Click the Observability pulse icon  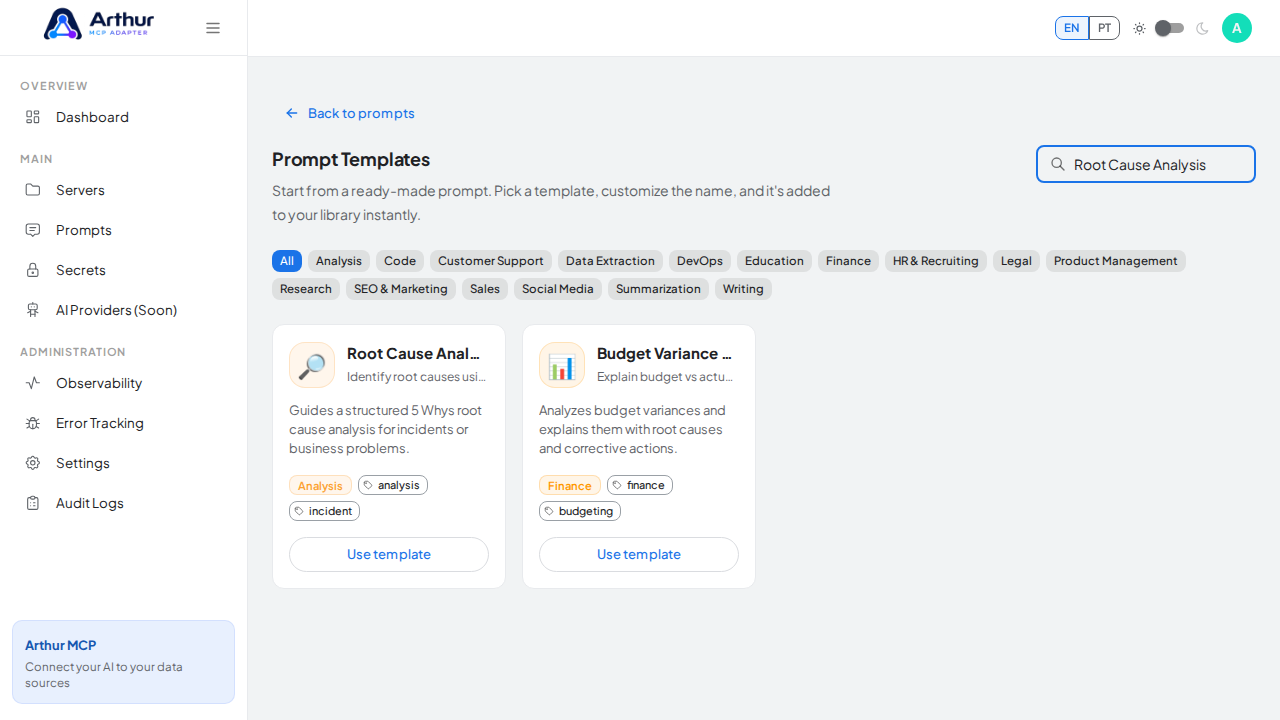33,383
